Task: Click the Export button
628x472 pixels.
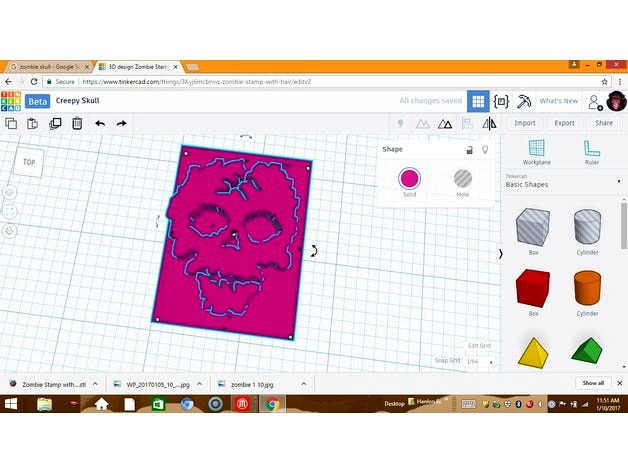Action: pos(564,123)
